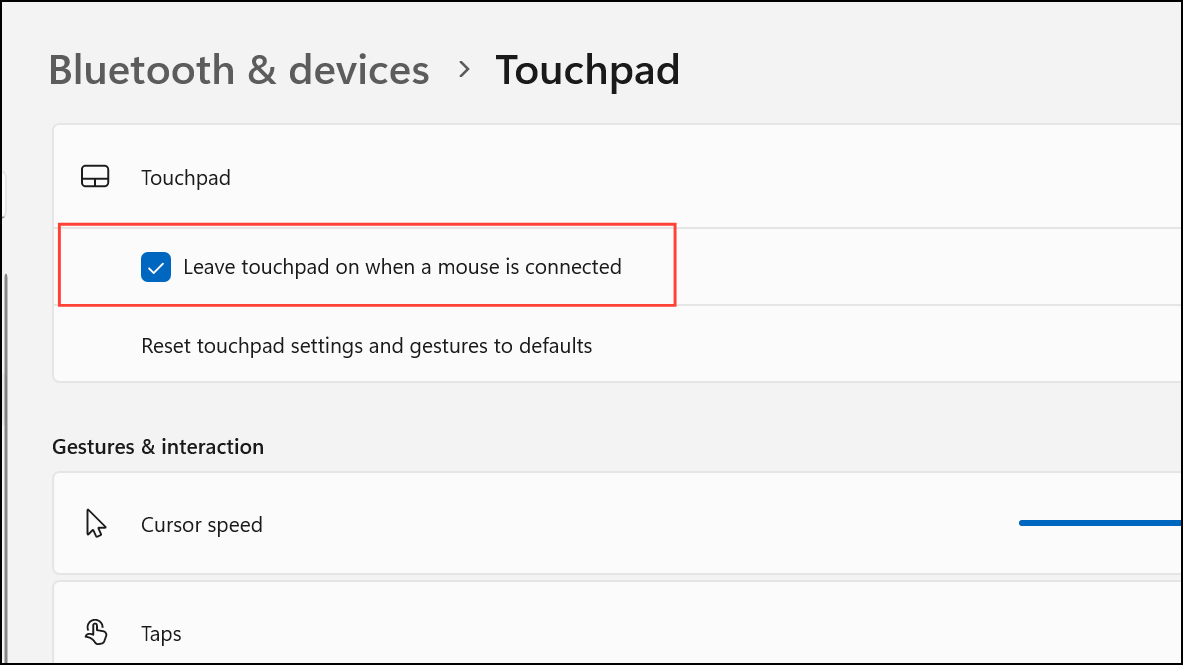This screenshot has height=665, width=1183.
Task: Click the cursor pointer symbol in Gestures section
Action: [95, 522]
